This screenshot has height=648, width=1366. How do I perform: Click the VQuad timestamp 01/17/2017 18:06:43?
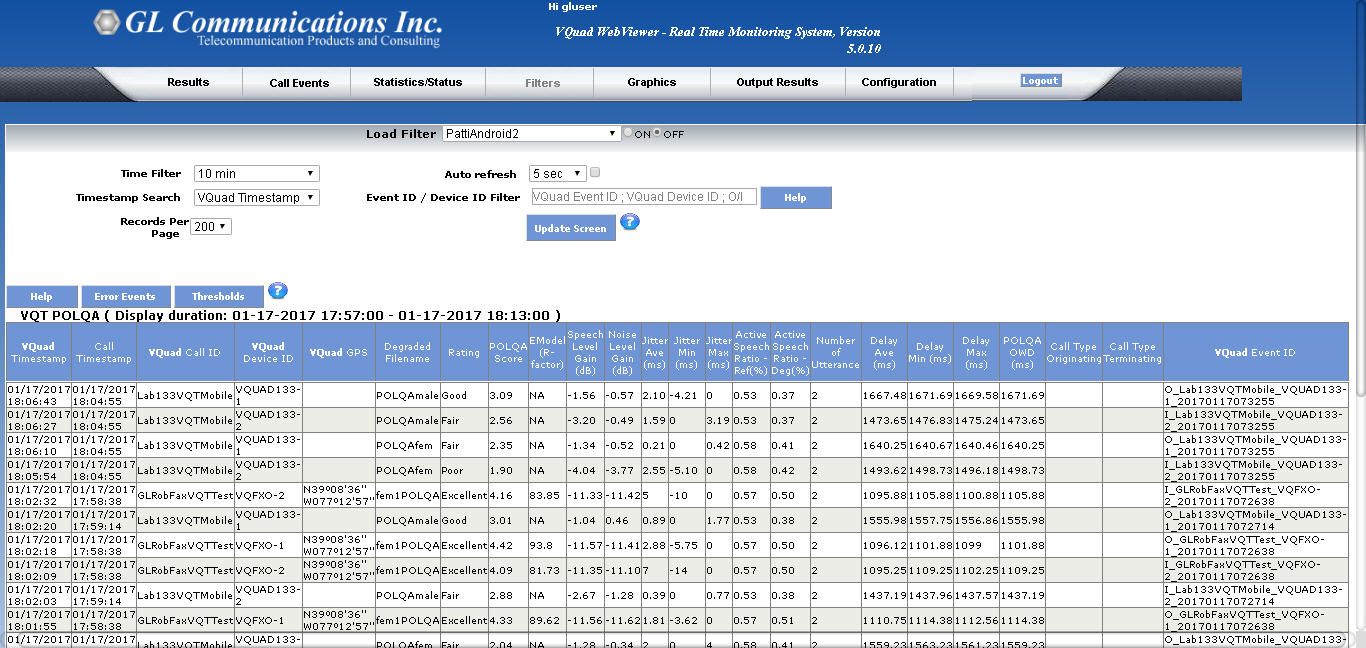[38, 396]
